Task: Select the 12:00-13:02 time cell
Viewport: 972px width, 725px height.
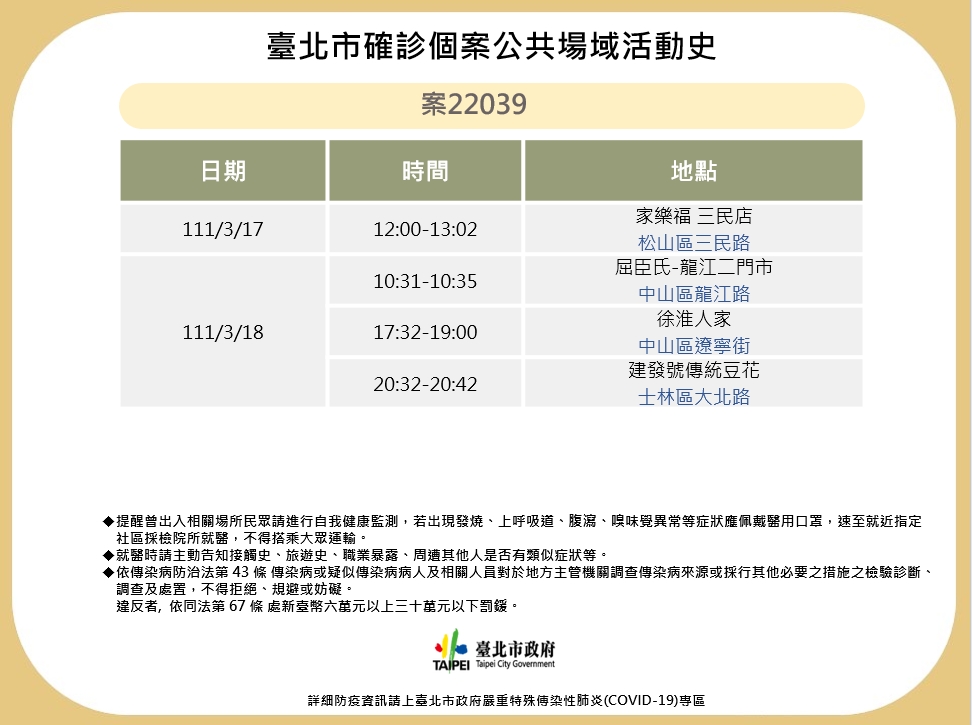Action: (425, 229)
